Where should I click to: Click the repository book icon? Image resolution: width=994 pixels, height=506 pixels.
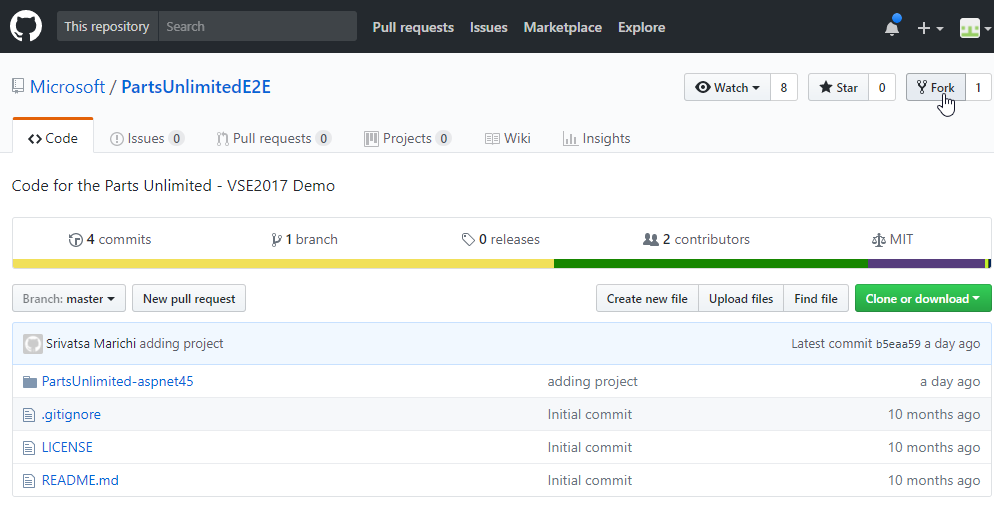(18, 87)
